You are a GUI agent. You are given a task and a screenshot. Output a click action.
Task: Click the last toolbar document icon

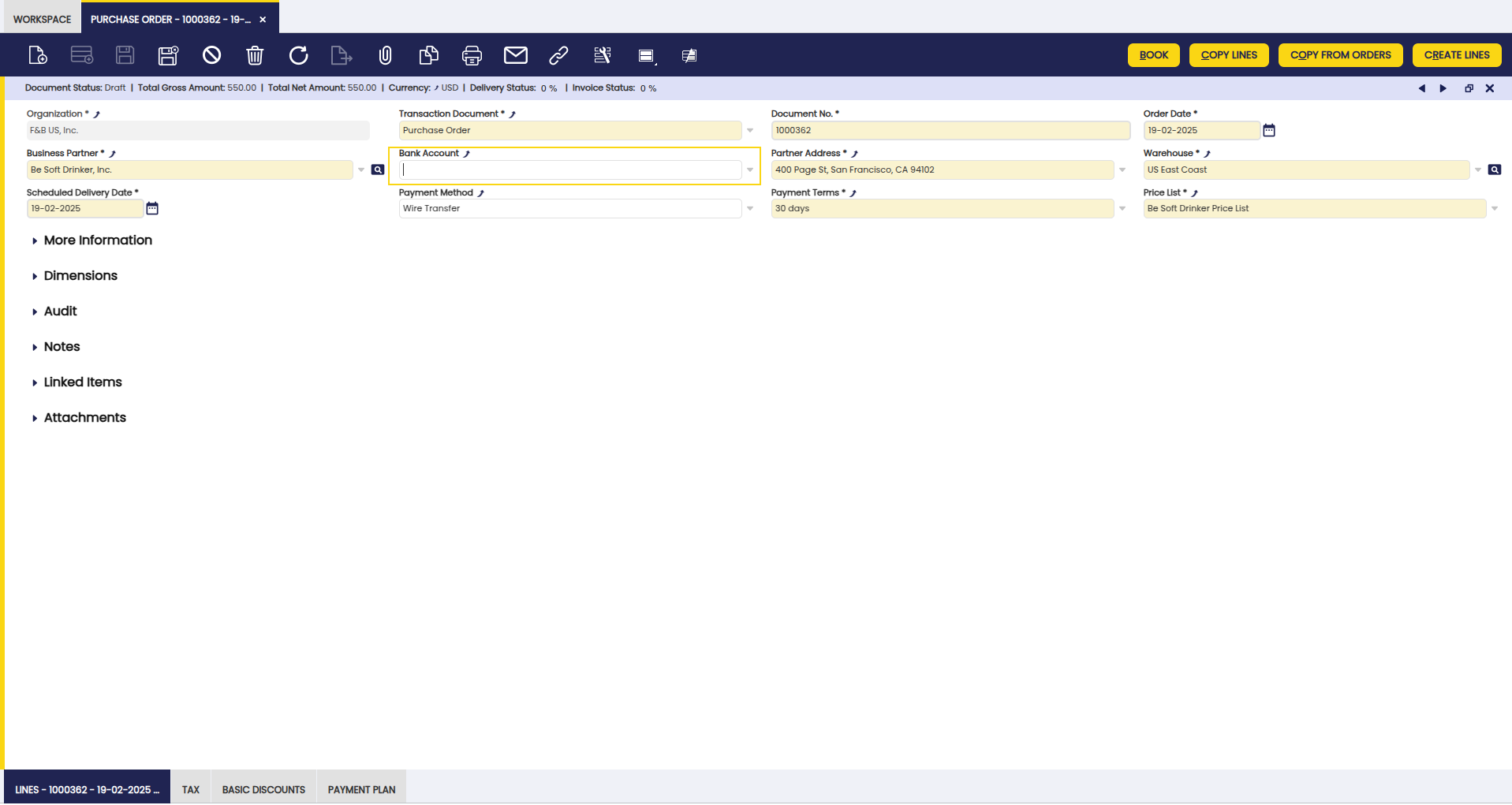pyautogui.click(x=689, y=55)
